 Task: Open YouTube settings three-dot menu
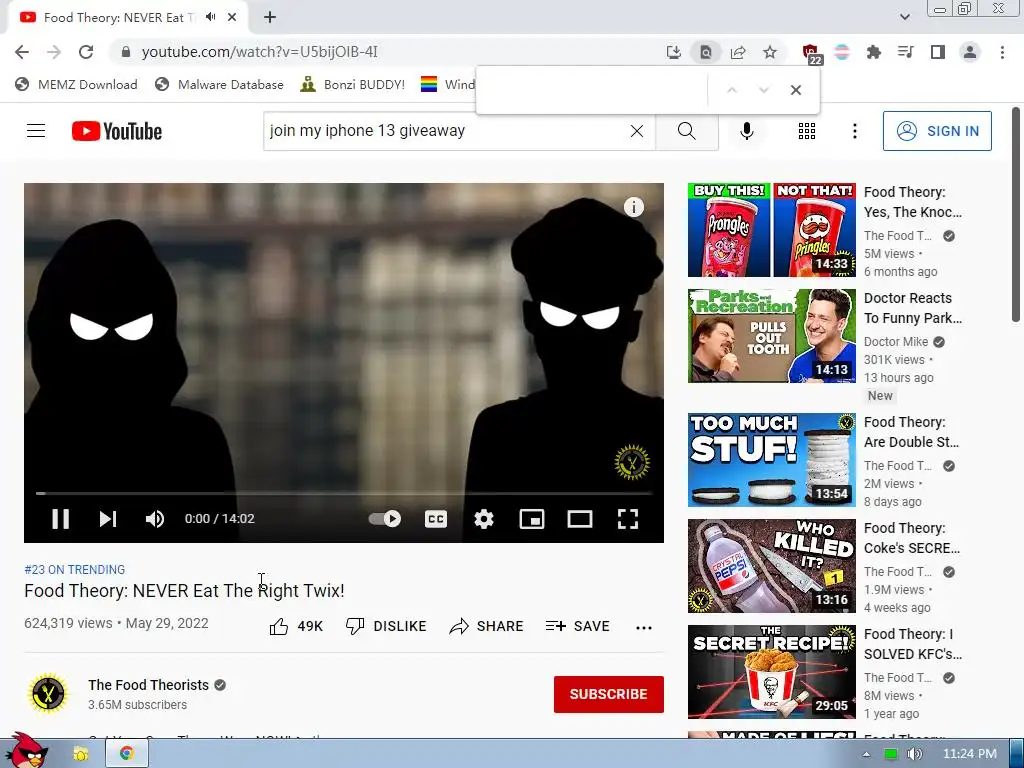click(x=854, y=131)
